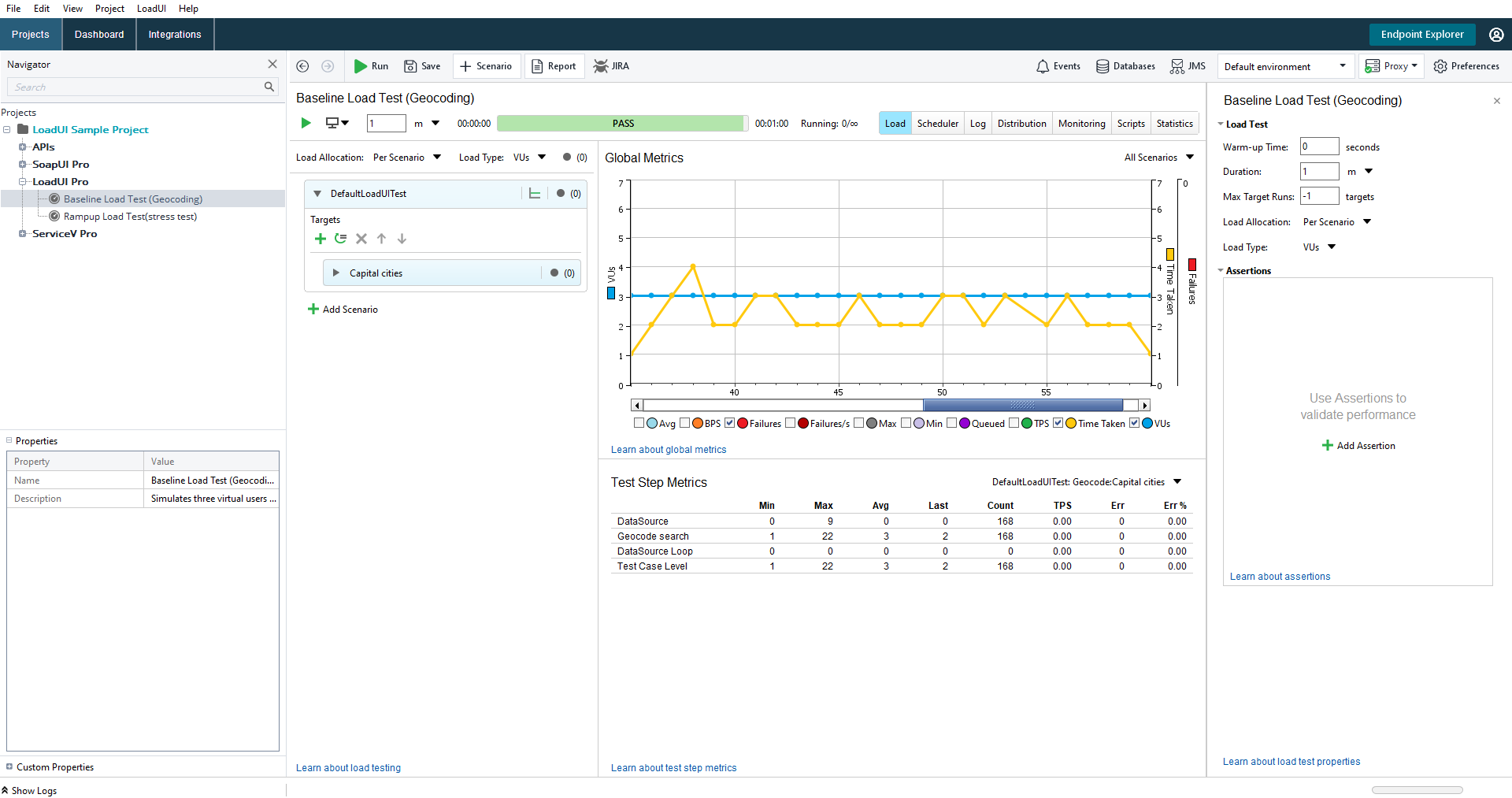Screen dimensions: 1512x798
Task: Open Endpoint Explorer
Action: pyautogui.click(x=1422, y=35)
